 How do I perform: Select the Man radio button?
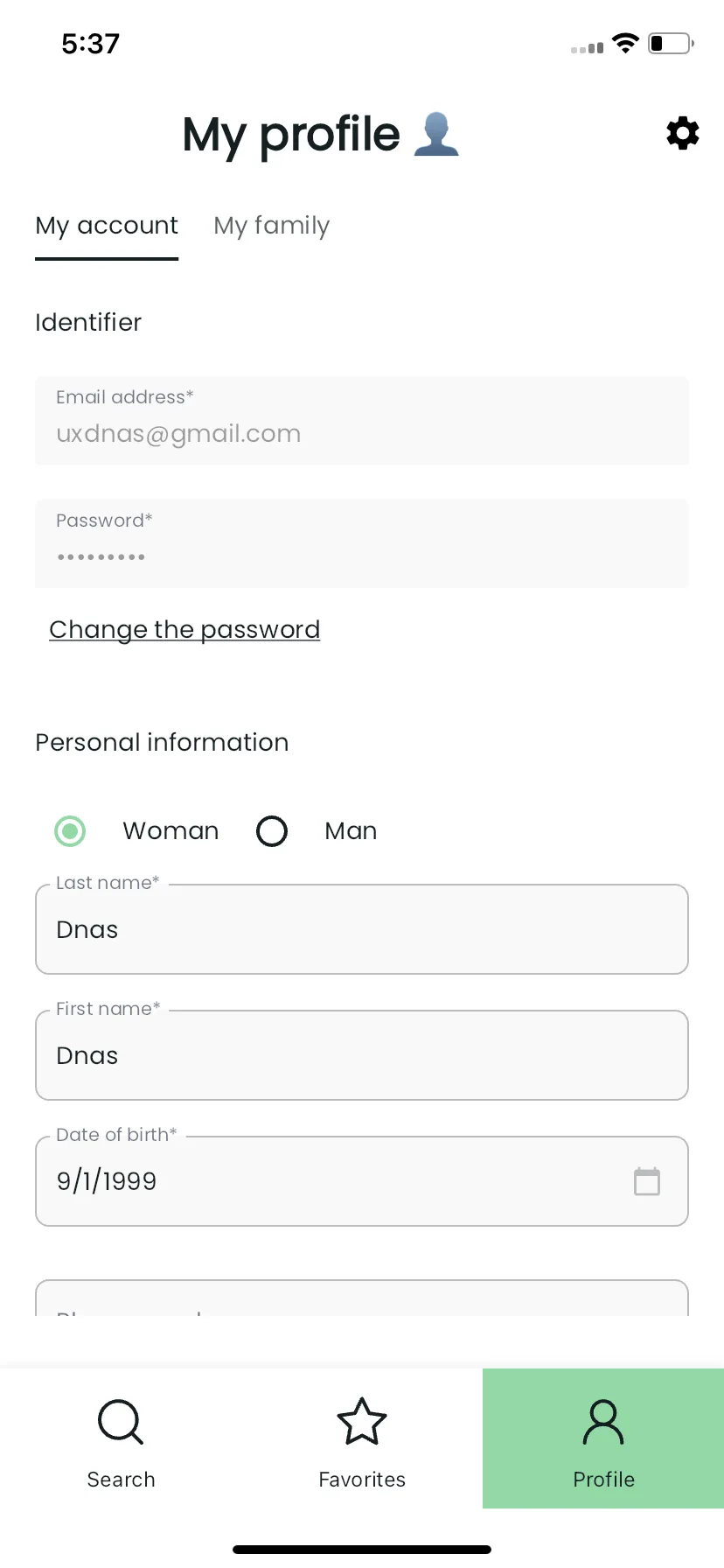pyautogui.click(x=272, y=830)
